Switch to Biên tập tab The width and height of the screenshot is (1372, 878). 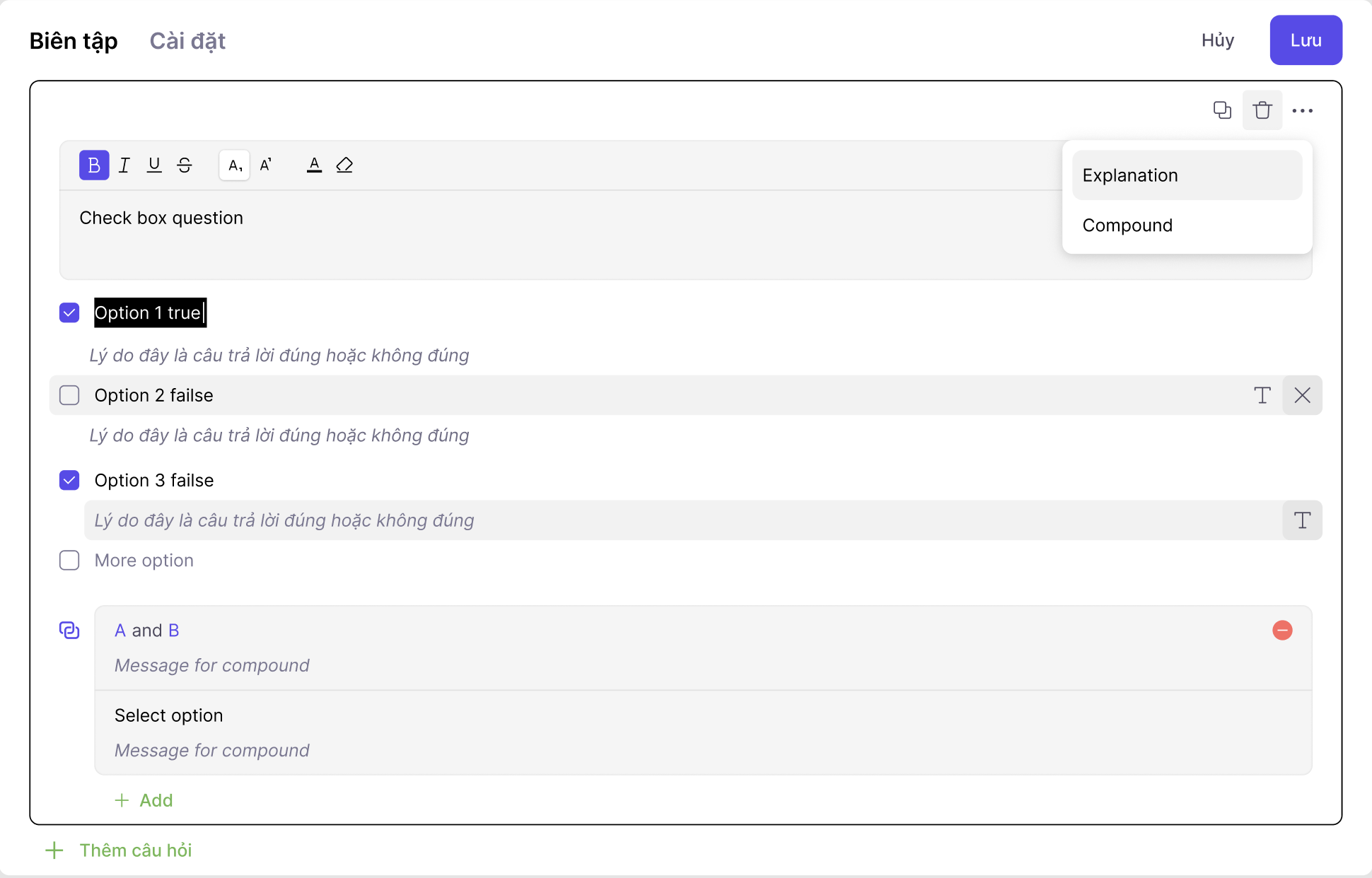point(74,41)
